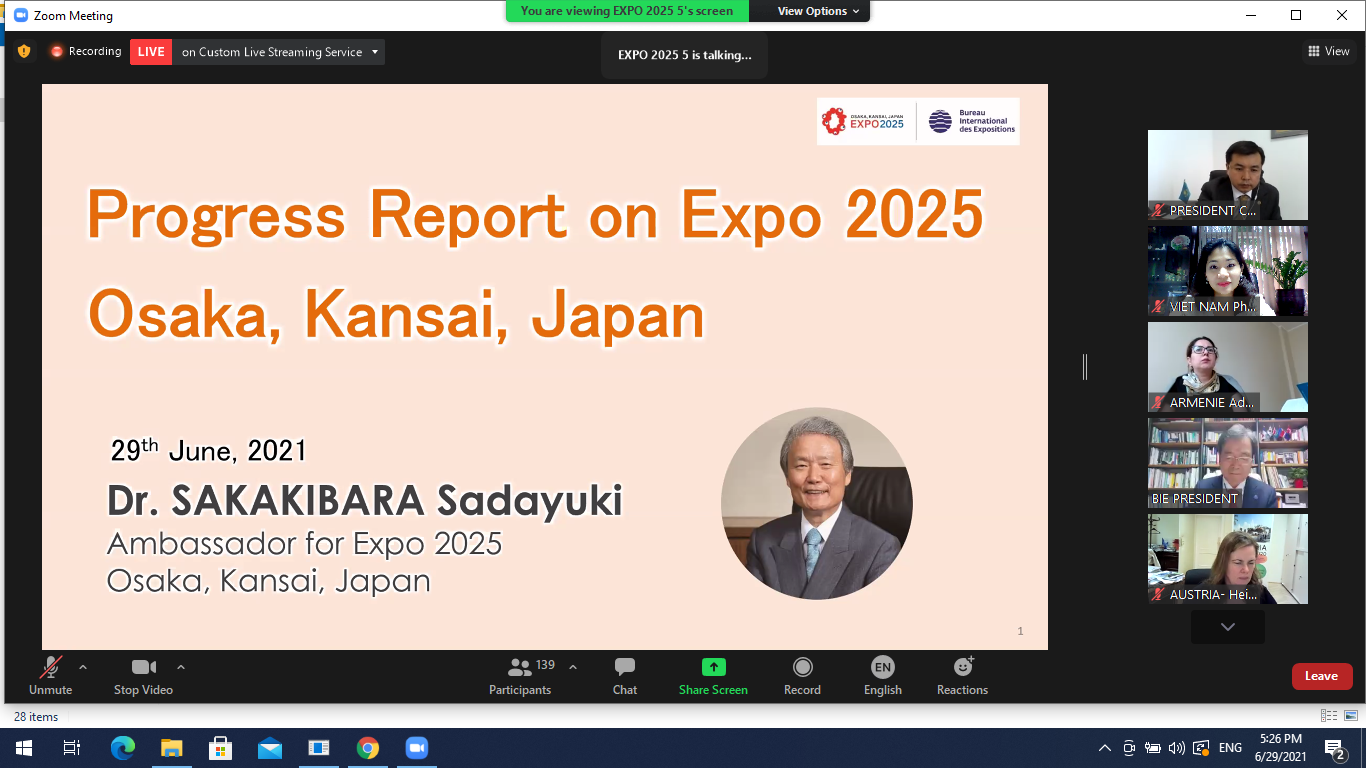
Task: Click the encryption shield icon
Action: [x=24, y=51]
